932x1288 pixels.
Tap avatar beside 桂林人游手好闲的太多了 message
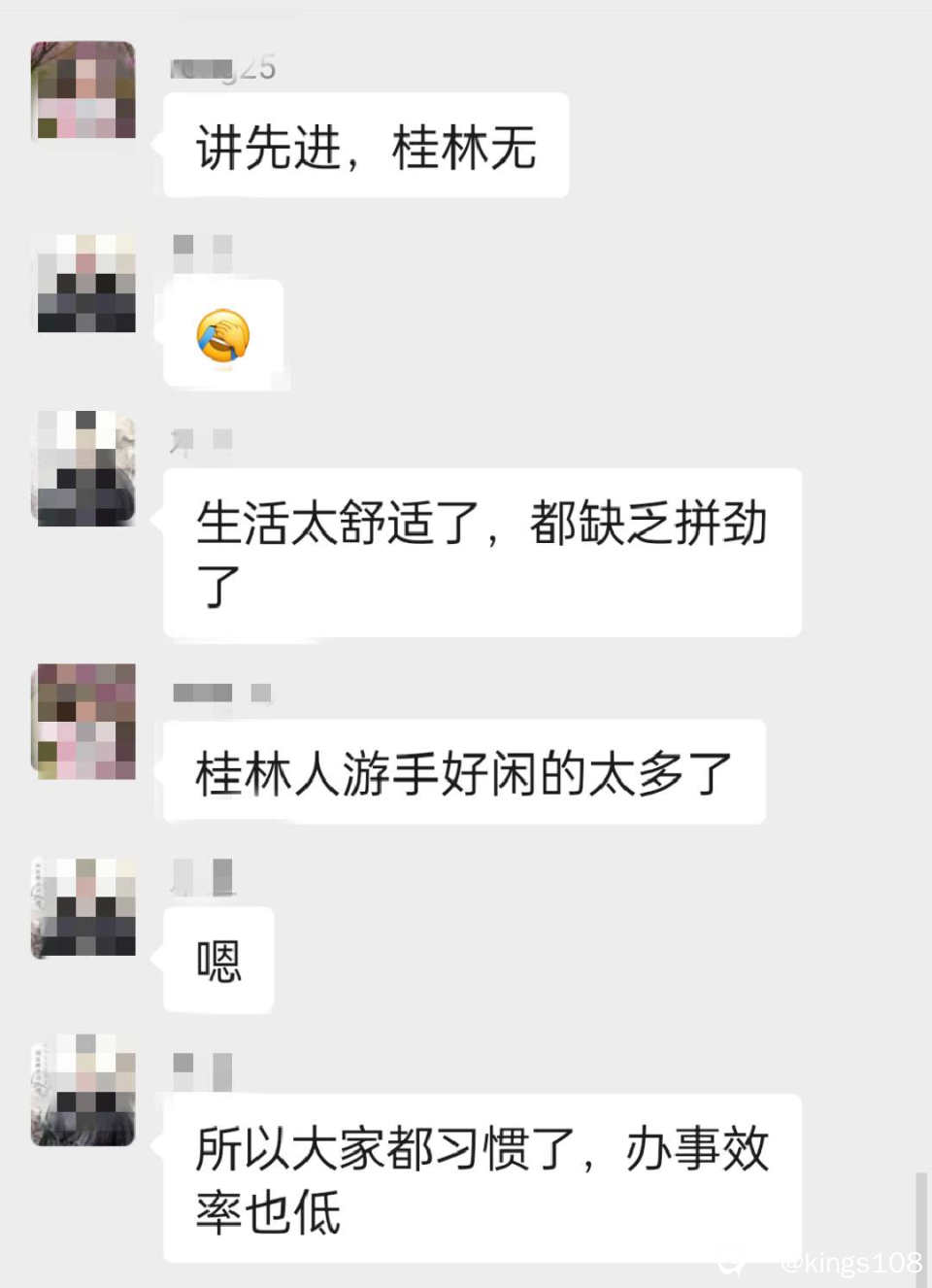click(x=85, y=722)
